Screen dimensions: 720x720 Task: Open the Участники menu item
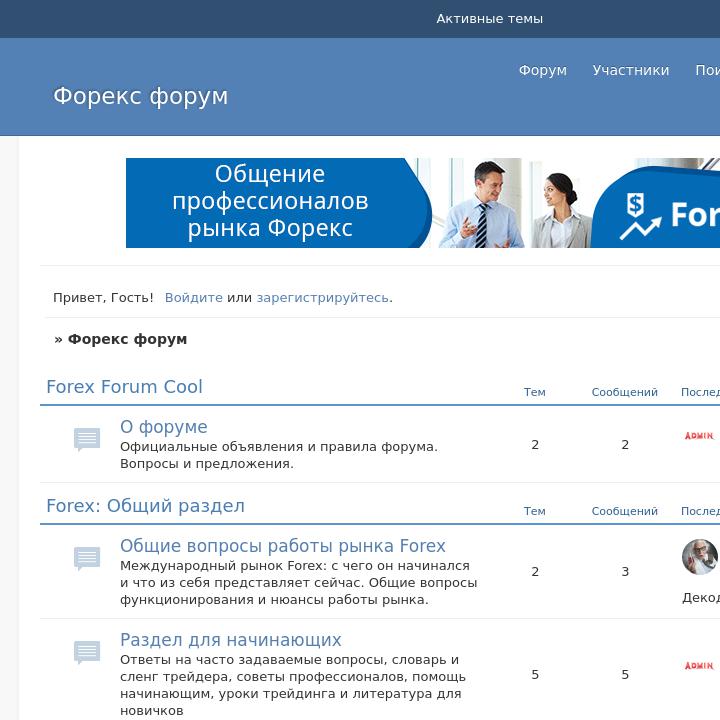pos(631,70)
